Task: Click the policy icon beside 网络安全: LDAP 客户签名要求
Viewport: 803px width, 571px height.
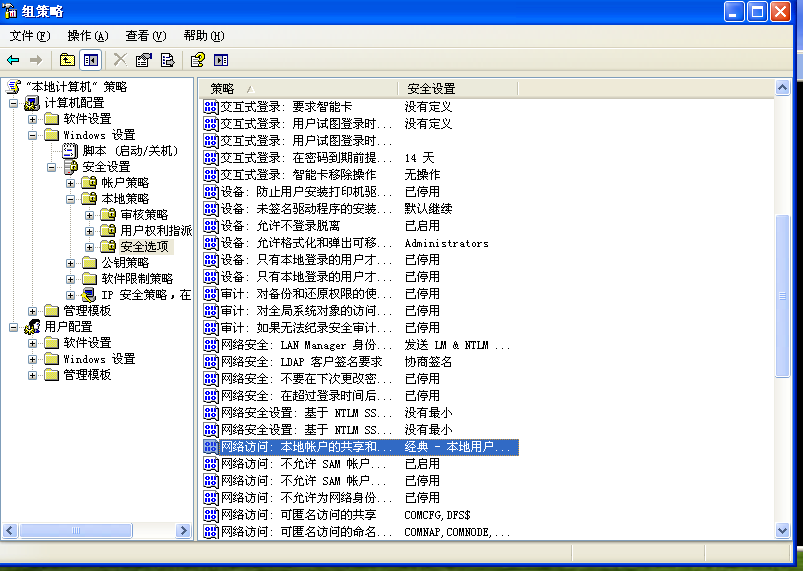Action: 210,362
